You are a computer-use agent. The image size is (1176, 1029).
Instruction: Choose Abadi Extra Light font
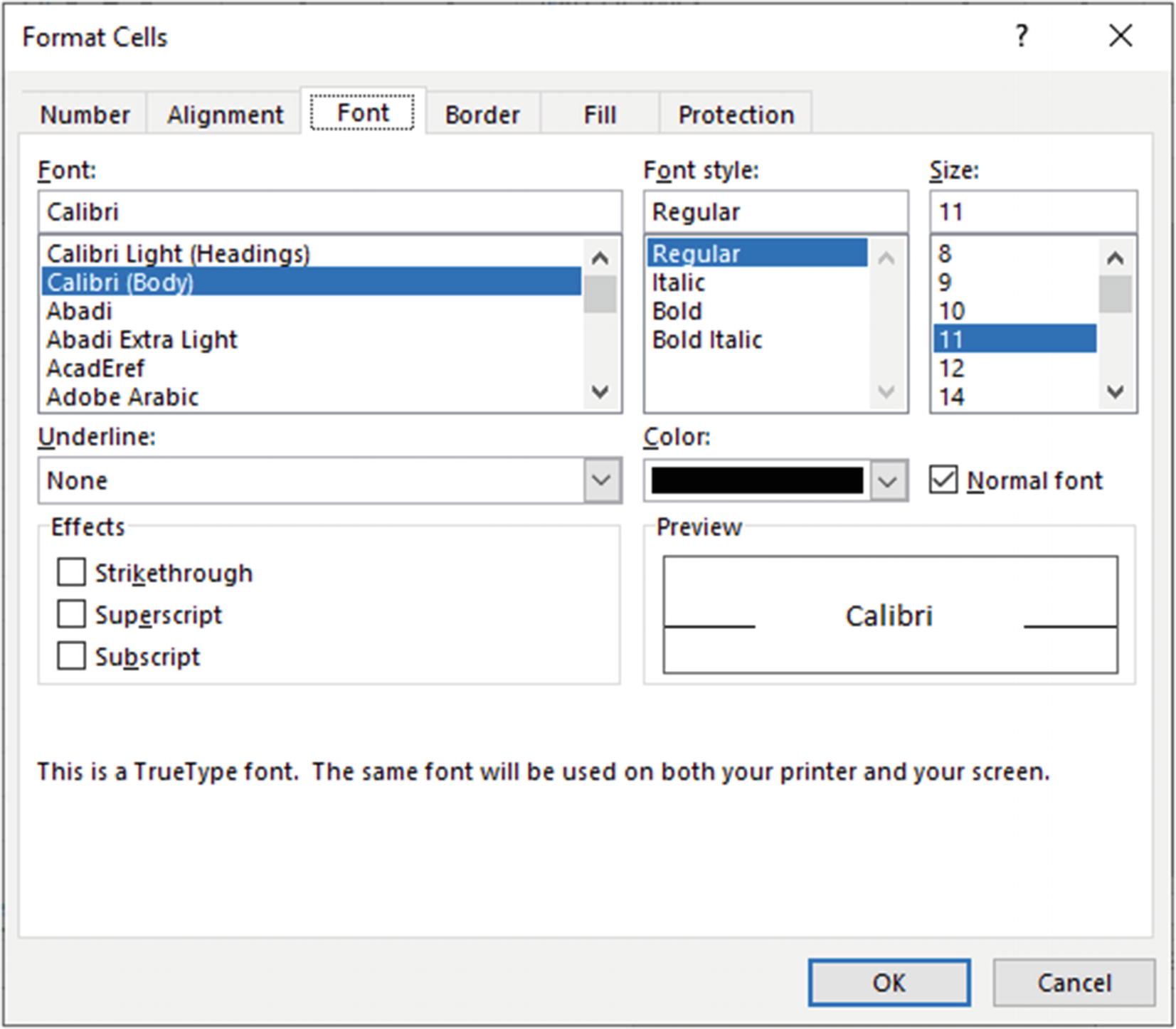[142, 340]
